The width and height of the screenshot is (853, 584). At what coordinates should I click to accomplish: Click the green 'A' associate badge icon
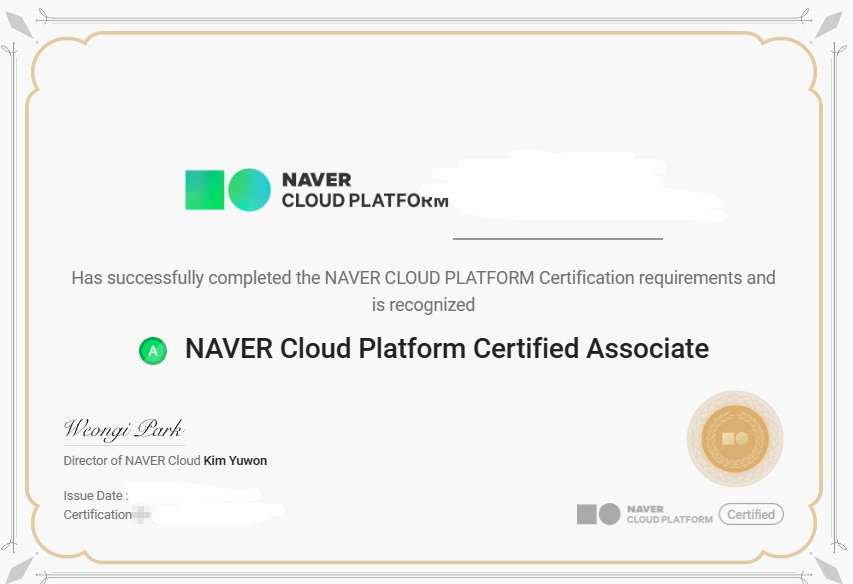pyautogui.click(x=153, y=351)
